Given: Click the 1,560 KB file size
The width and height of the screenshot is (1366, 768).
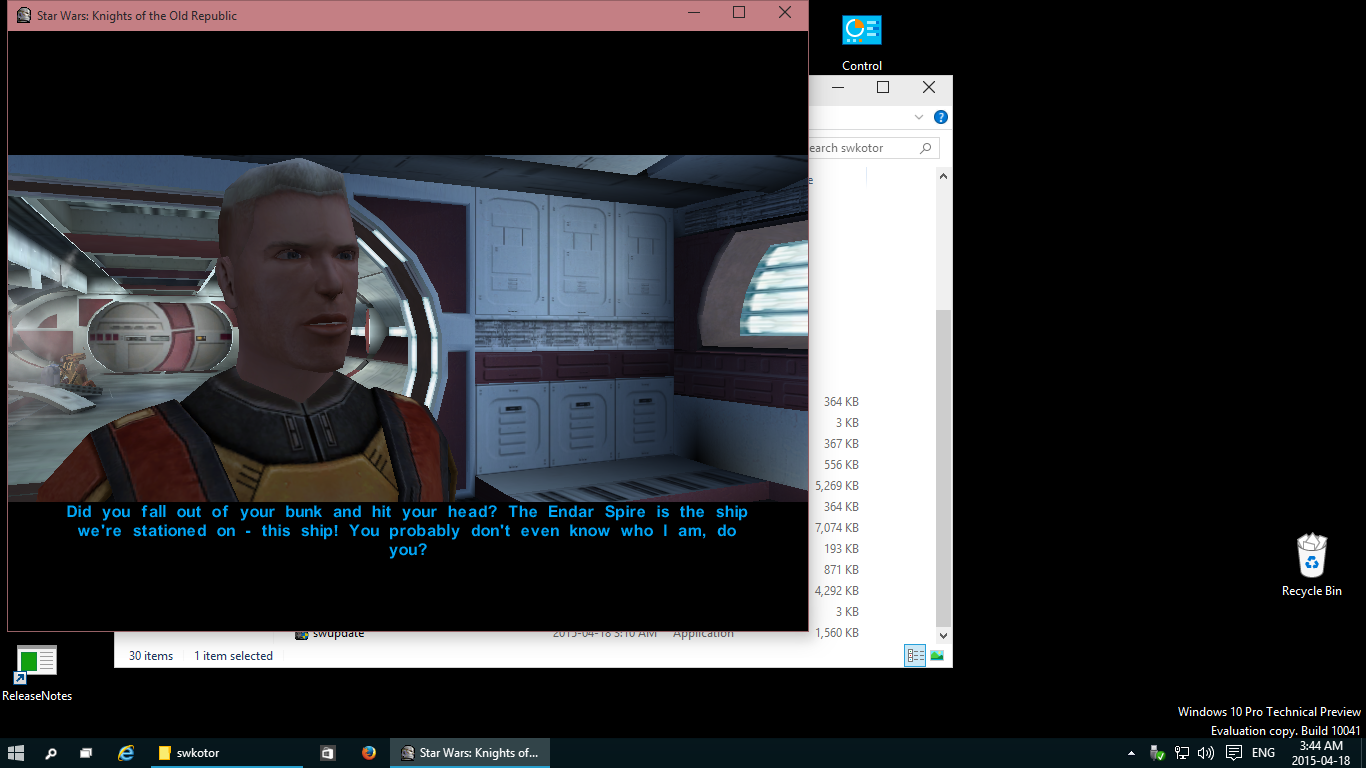Looking at the screenshot, I should click(x=837, y=633).
